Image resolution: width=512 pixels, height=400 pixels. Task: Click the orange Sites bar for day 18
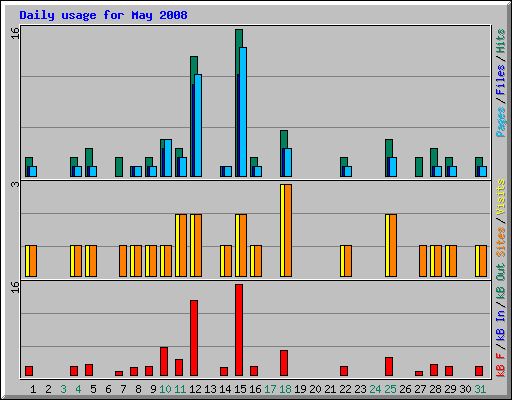pos(288,230)
